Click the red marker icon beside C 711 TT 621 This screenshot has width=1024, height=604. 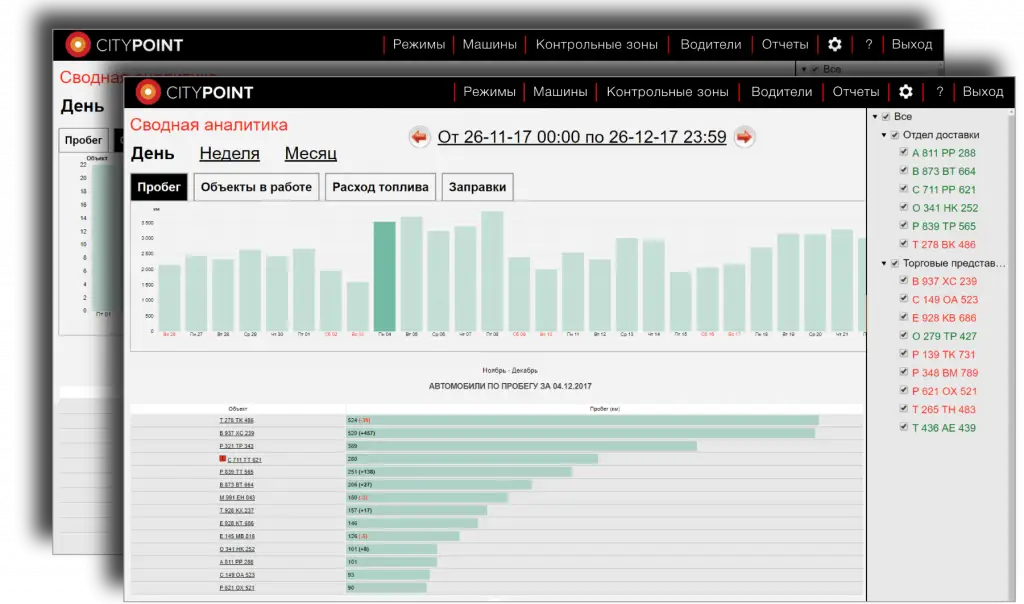click(223, 458)
